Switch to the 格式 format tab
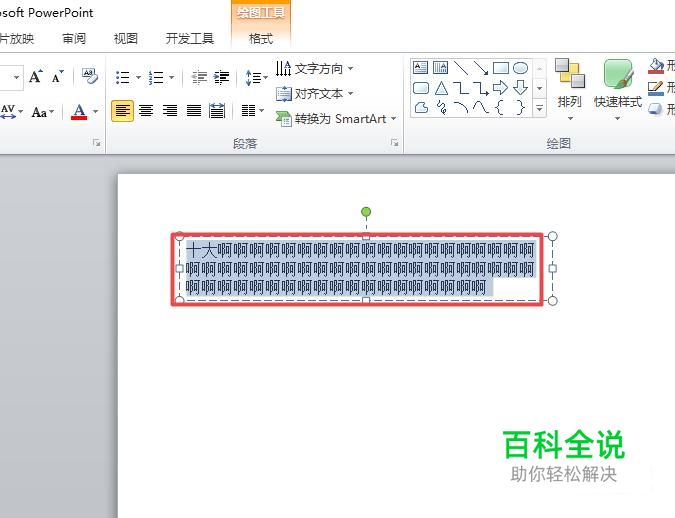The image size is (675, 518). point(261,39)
